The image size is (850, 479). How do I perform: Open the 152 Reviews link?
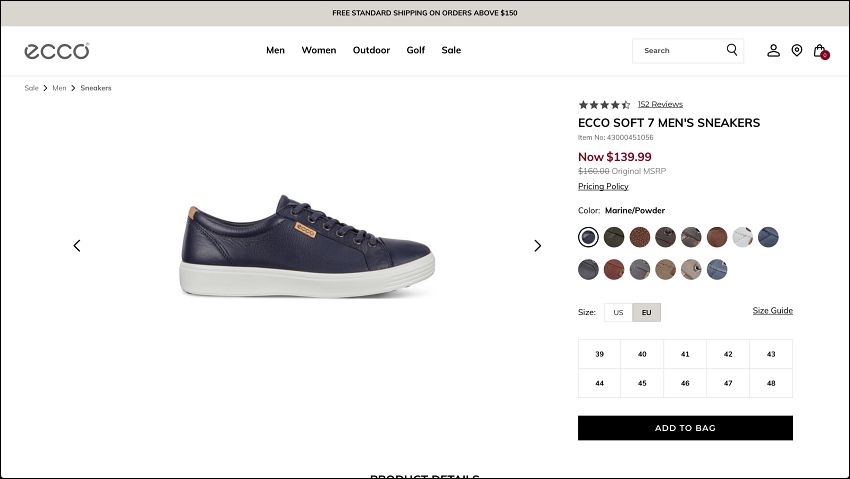point(660,104)
